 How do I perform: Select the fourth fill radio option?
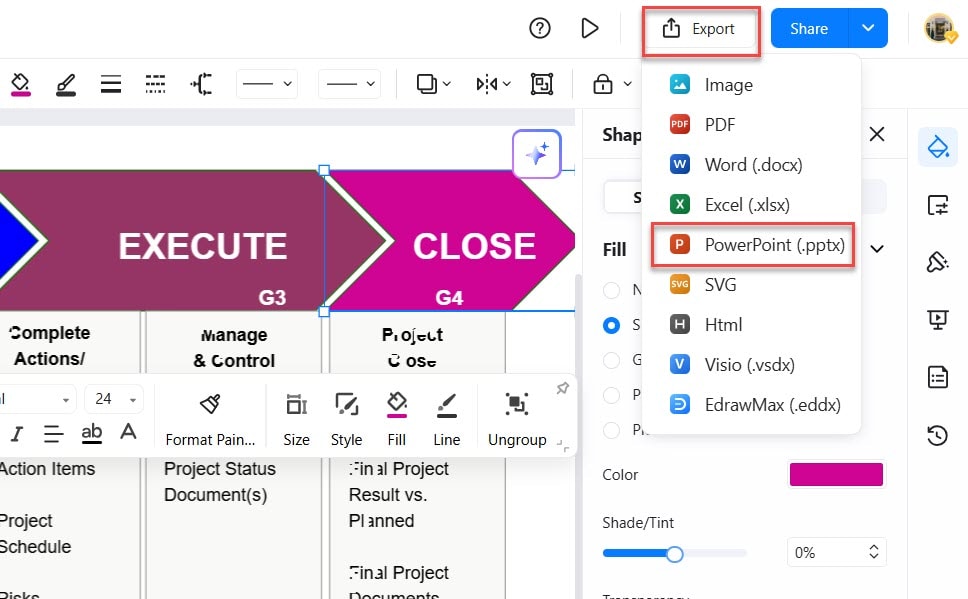[x=611, y=395]
